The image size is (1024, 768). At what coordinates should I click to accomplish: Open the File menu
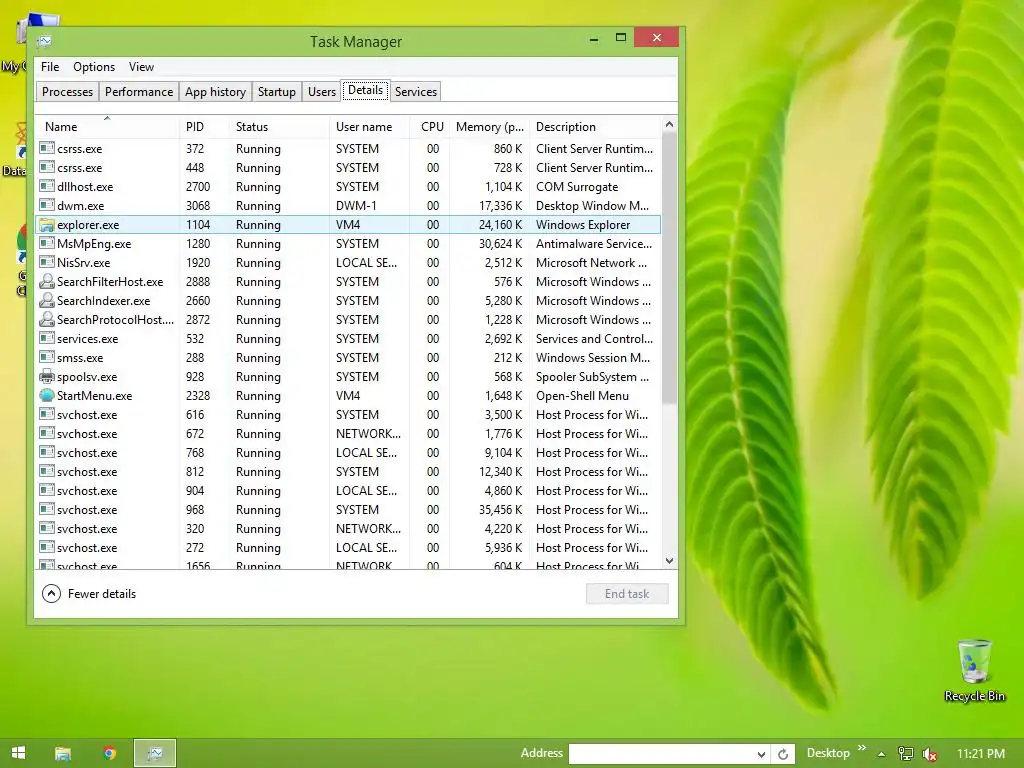[50, 67]
